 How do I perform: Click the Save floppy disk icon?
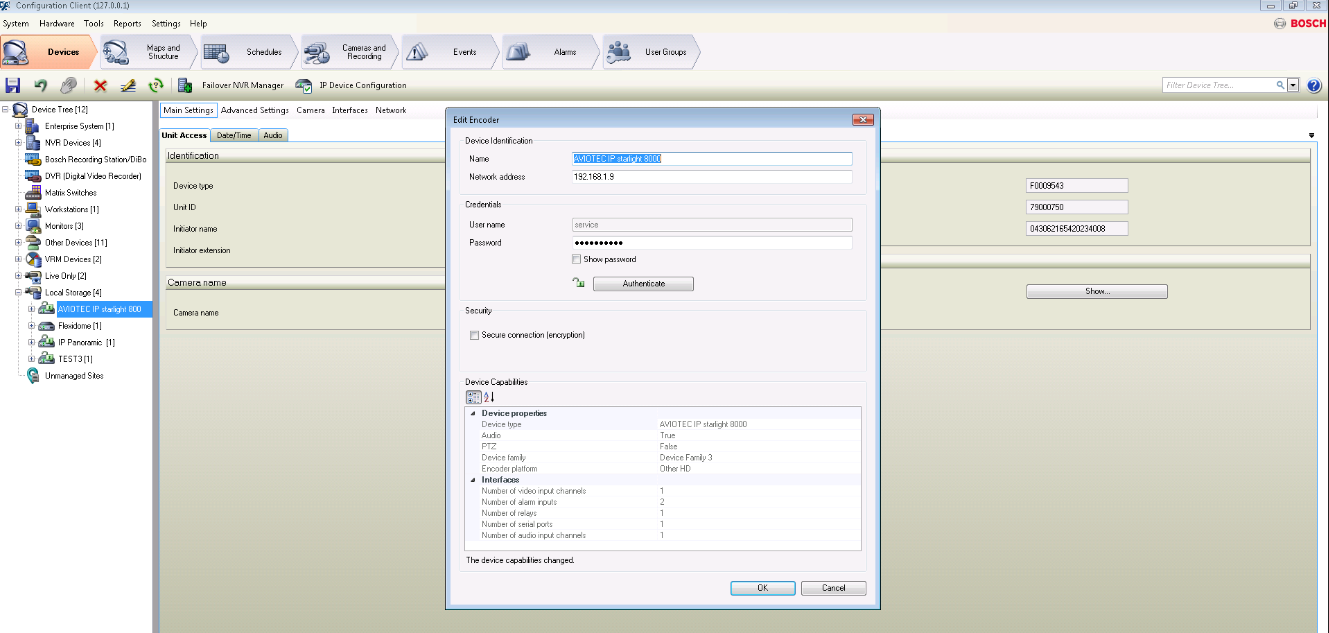click(x=13, y=86)
